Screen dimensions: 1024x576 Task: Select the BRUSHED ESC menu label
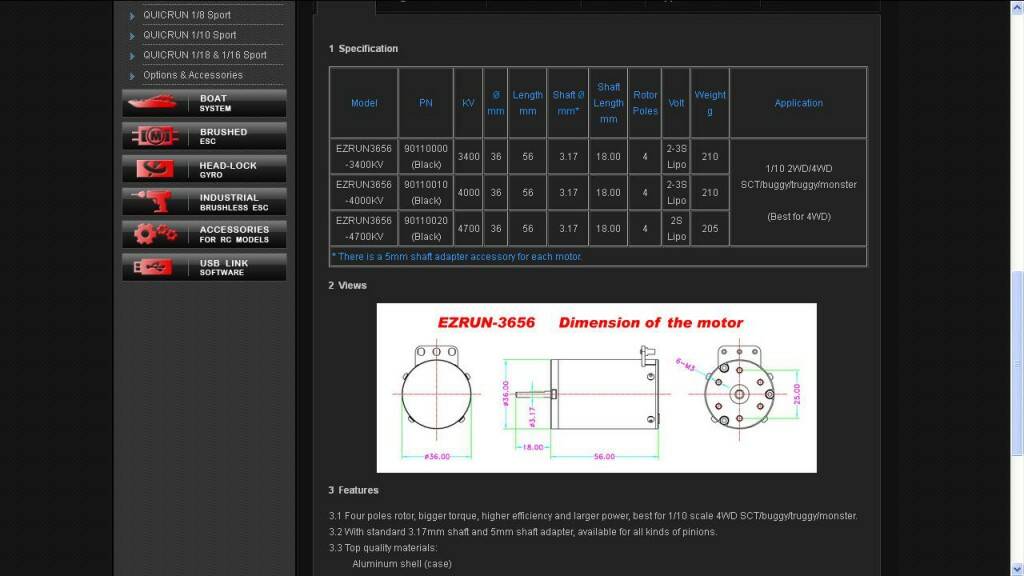pyautogui.click(x=223, y=136)
